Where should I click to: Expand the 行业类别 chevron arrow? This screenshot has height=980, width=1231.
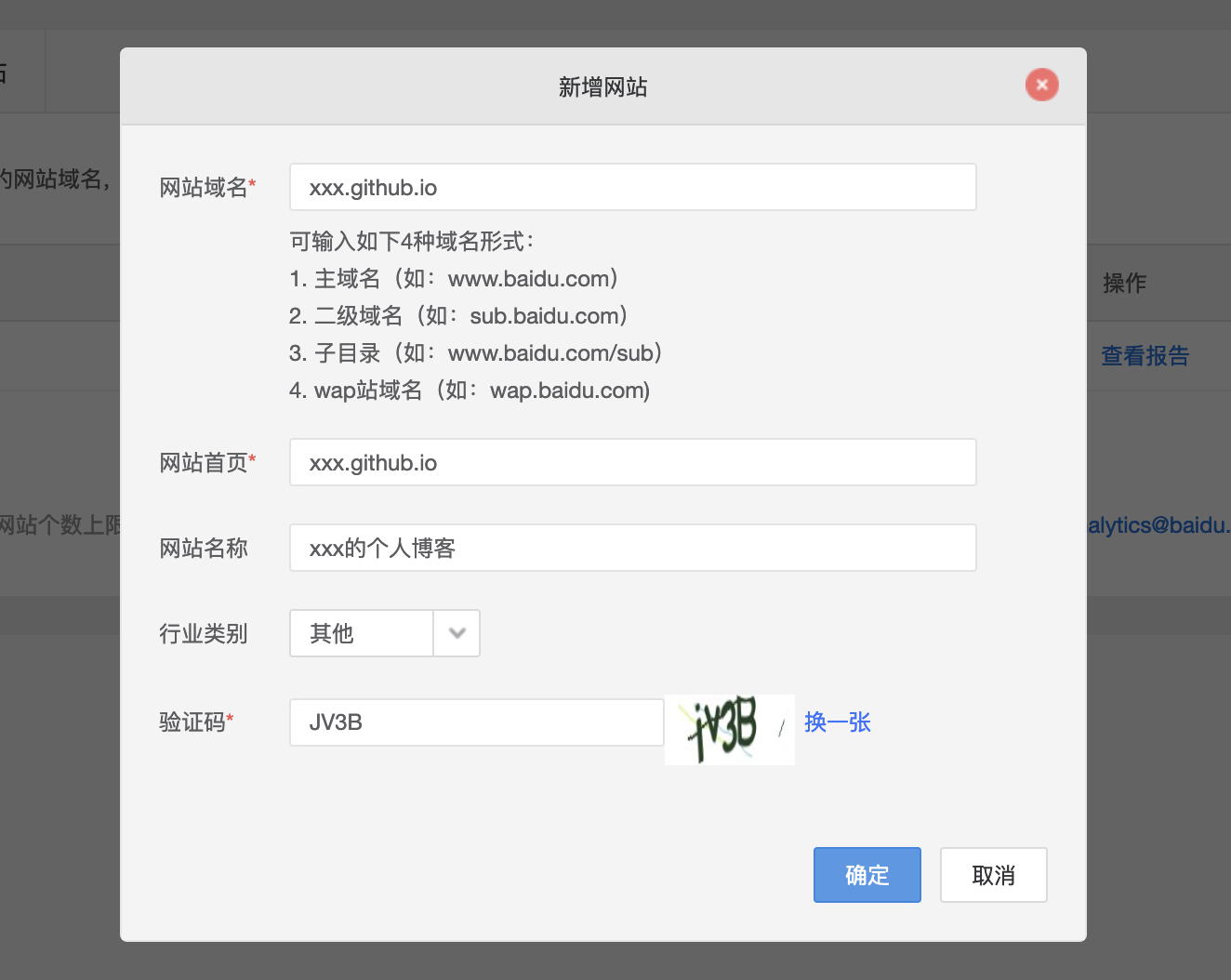click(457, 633)
